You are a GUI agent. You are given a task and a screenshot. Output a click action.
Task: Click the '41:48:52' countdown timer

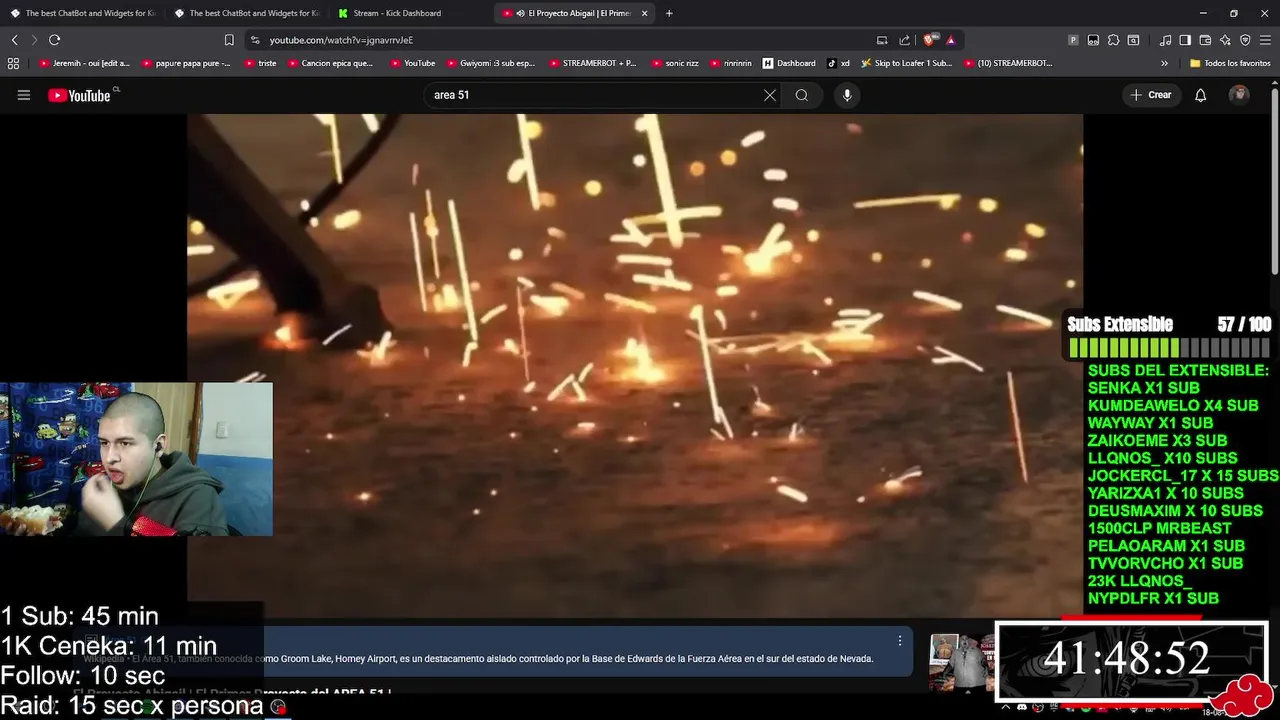1128,658
